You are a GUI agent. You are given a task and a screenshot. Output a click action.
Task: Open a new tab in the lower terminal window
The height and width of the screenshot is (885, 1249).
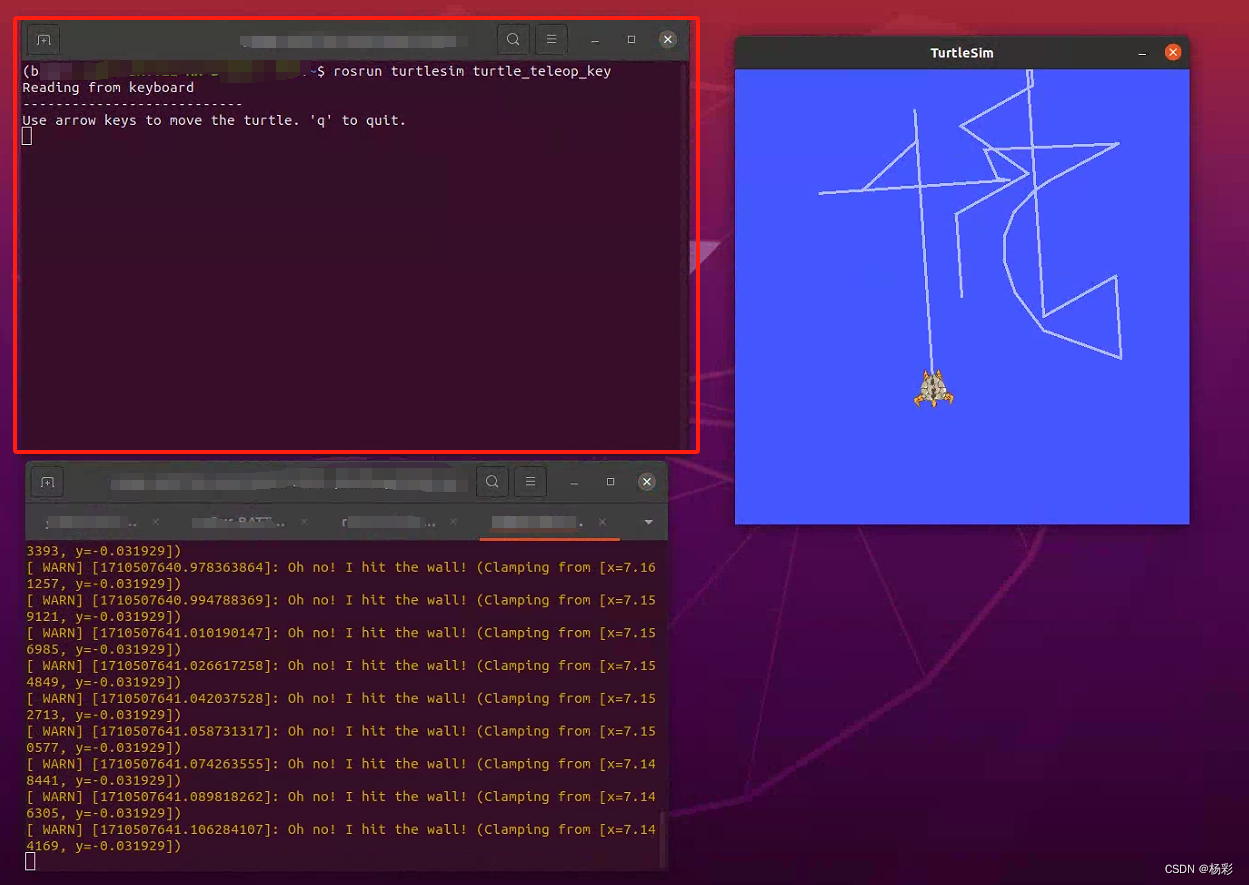click(x=47, y=482)
